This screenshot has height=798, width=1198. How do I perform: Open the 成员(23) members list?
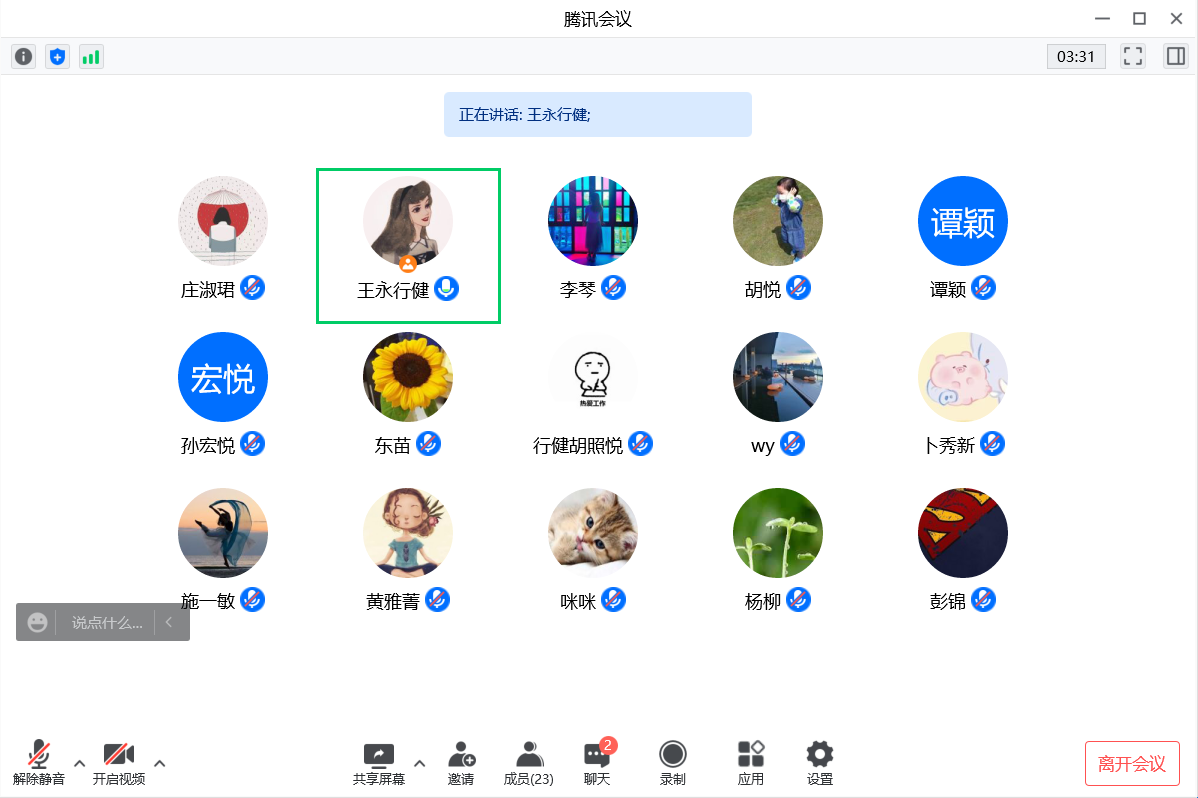[528, 763]
